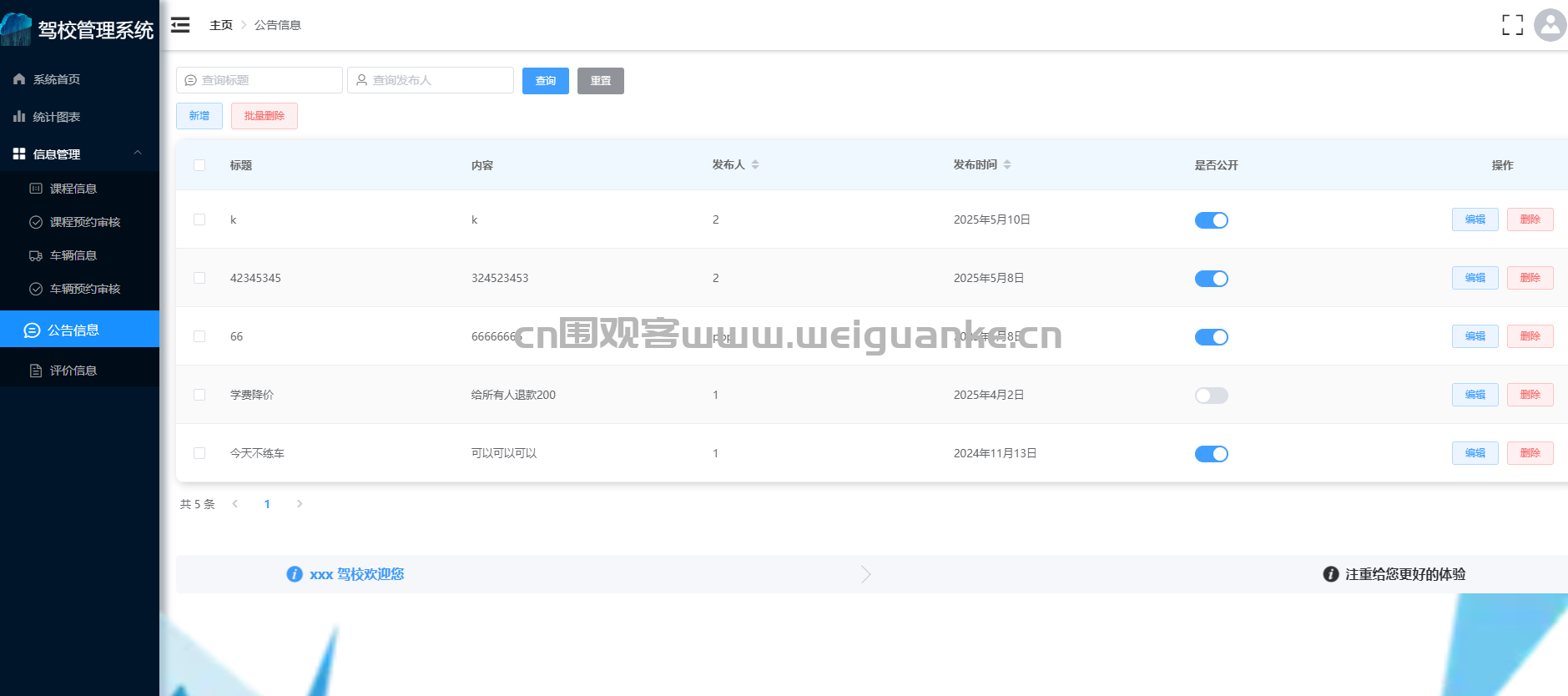Open 车辆信息 menu item
The height and width of the screenshot is (696, 1568).
(x=79, y=255)
